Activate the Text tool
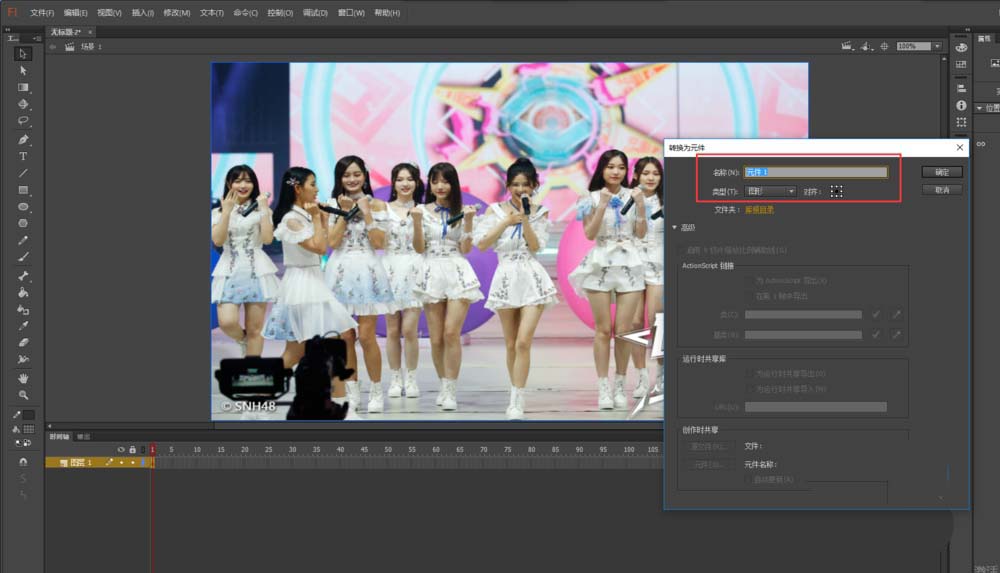 (x=23, y=156)
